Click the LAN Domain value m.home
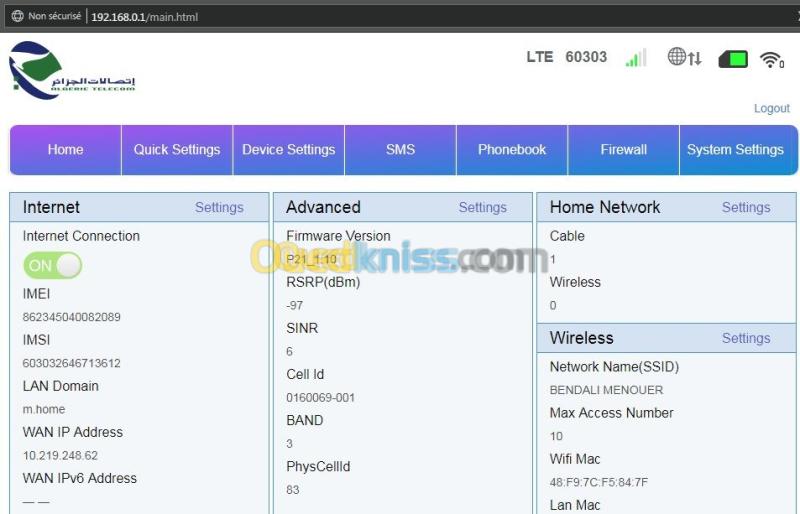Image resolution: width=800 pixels, height=514 pixels. (44, 409)
